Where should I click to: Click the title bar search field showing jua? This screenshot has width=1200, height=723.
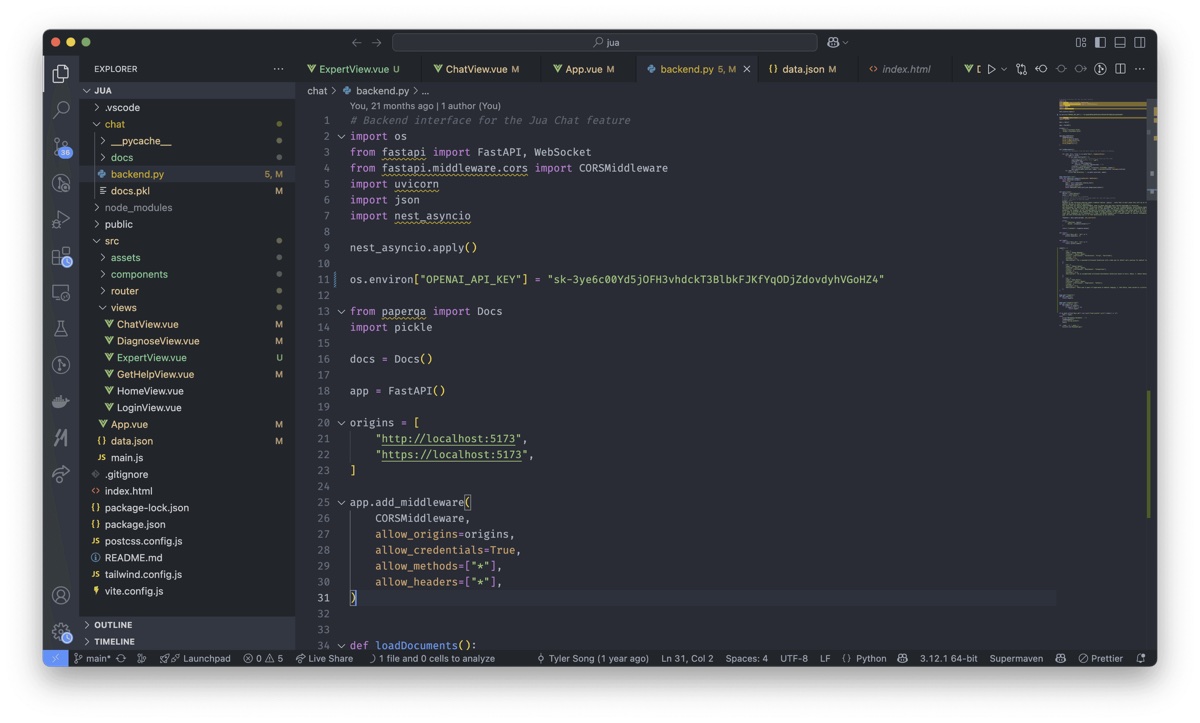(605, 42)
